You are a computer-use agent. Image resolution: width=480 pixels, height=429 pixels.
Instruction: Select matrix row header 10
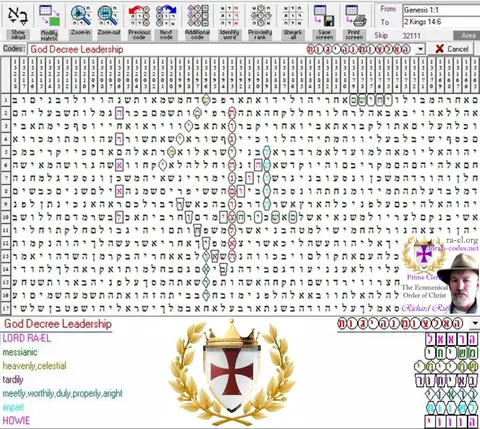[x=5, y=217]
